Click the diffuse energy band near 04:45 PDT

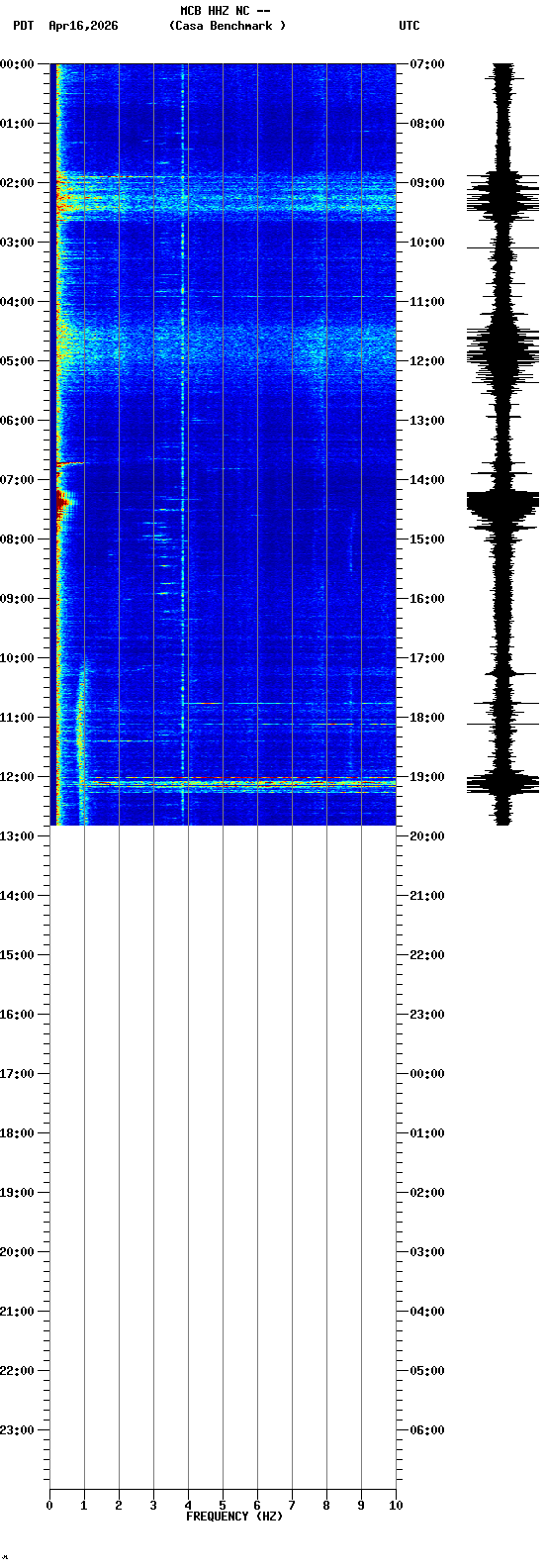coord(226,346)
